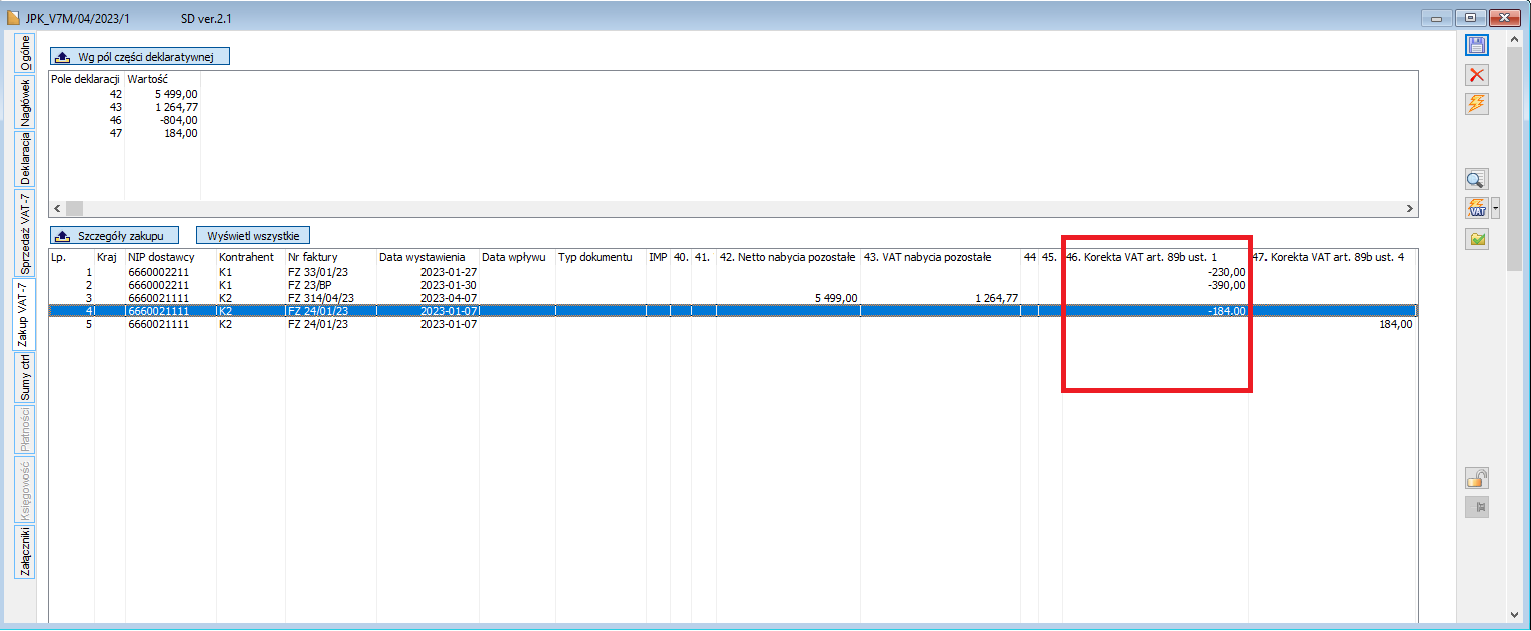Click date 2023-01-27 in row 1

[449, 272]
